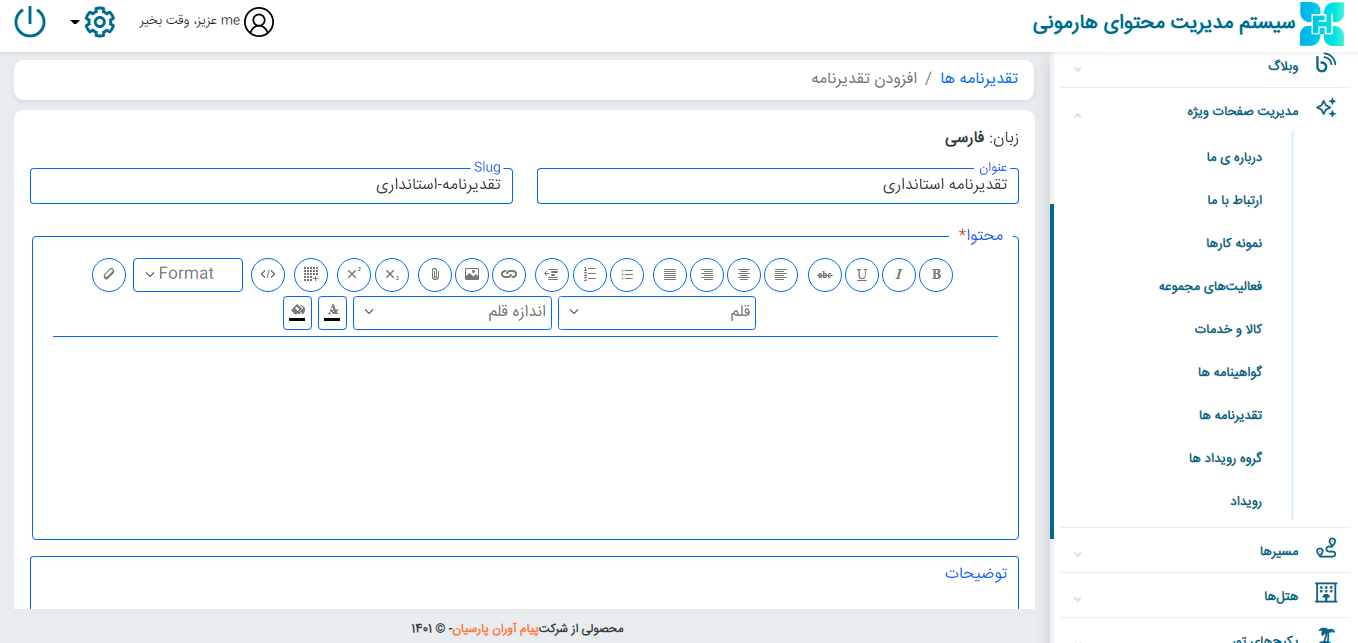
Task: Apply superscript formatting
Action: click(354, 274)
